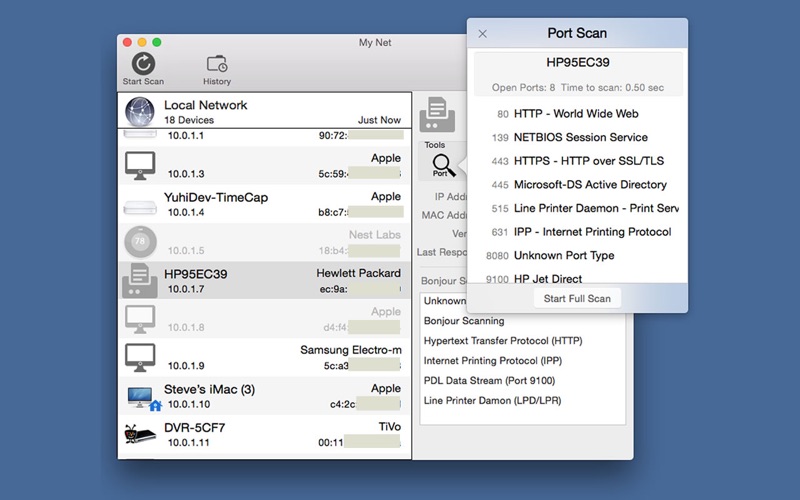Select port 445 Microsoft-DS Active Directory

coord(577,185)
